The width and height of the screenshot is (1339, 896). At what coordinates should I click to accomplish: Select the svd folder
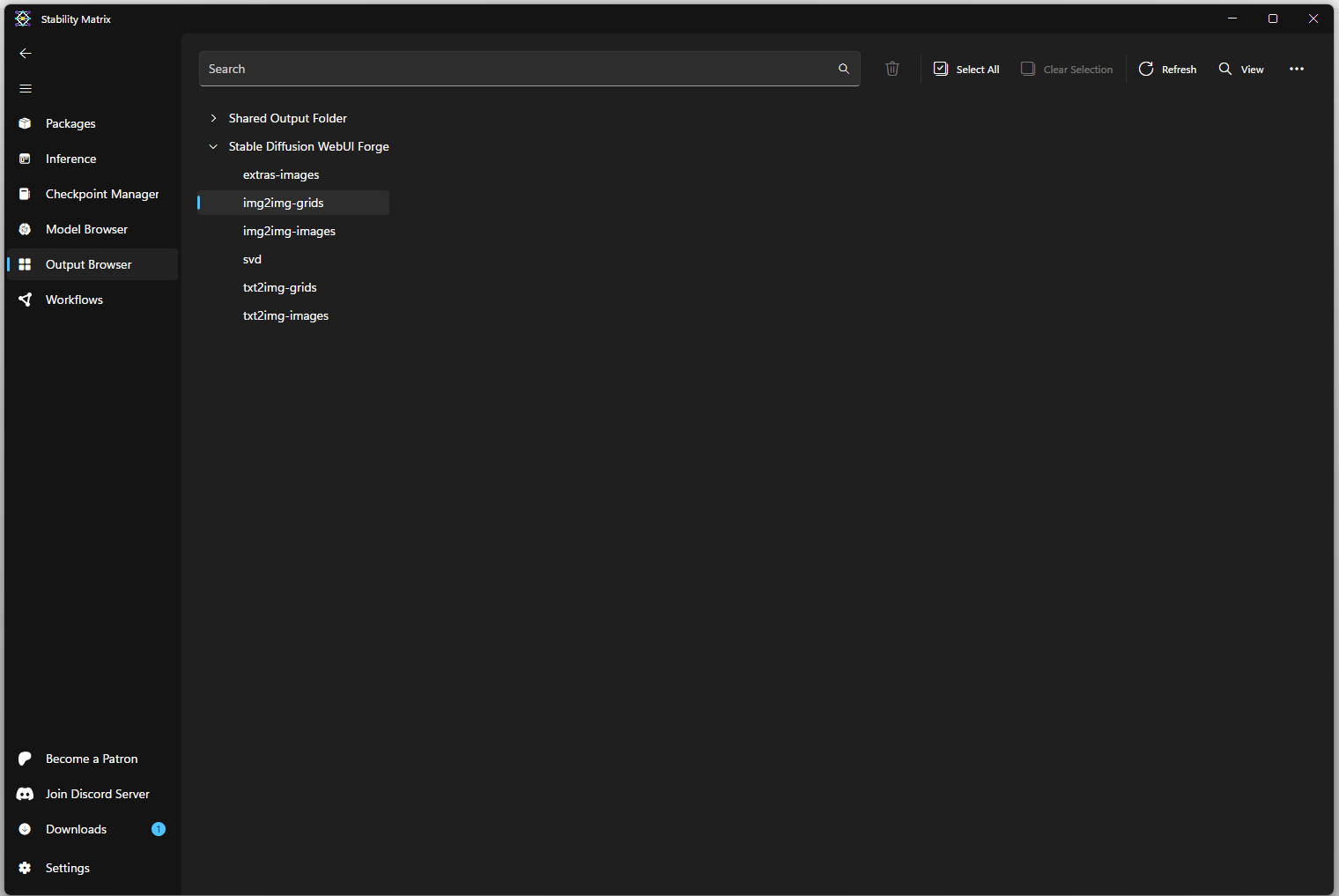click(x=252, y=259)
